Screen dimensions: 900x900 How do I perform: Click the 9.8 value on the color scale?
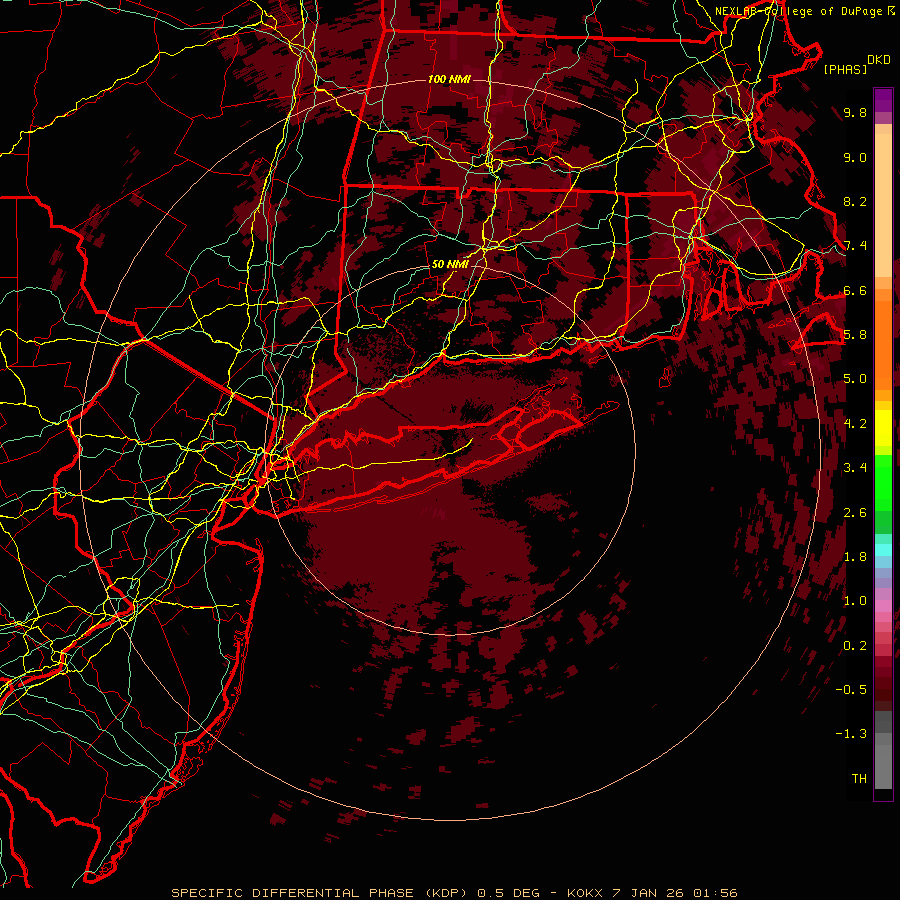(855, 113)
